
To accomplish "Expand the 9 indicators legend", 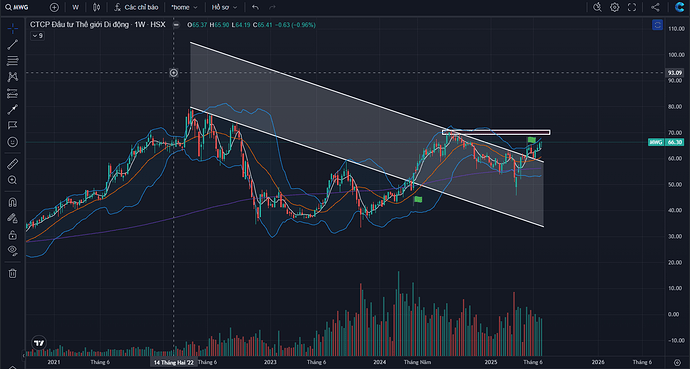I will [x=37, y=36].
